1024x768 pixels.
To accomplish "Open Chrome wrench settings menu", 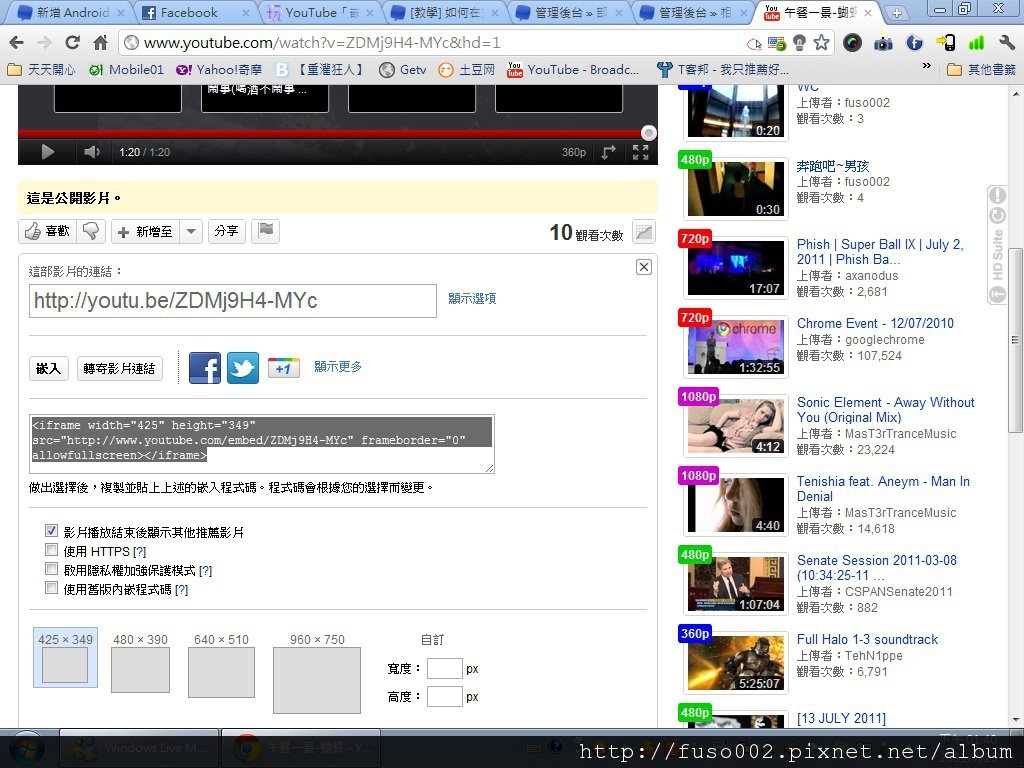I will point(1006,43).
